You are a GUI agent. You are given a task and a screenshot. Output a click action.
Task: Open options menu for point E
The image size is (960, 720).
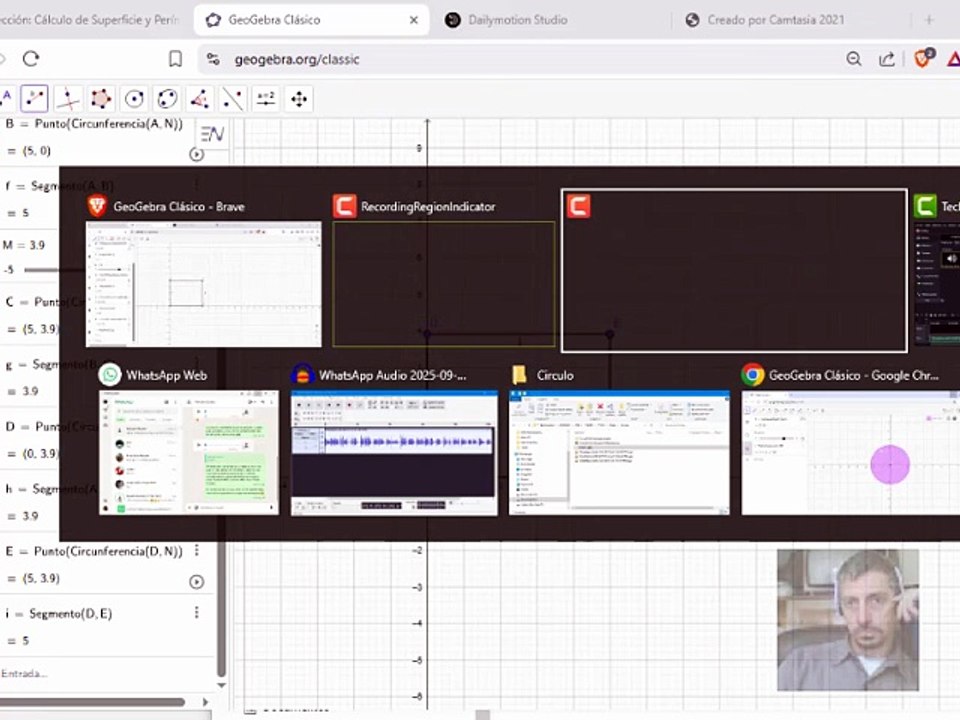point(197,550)
